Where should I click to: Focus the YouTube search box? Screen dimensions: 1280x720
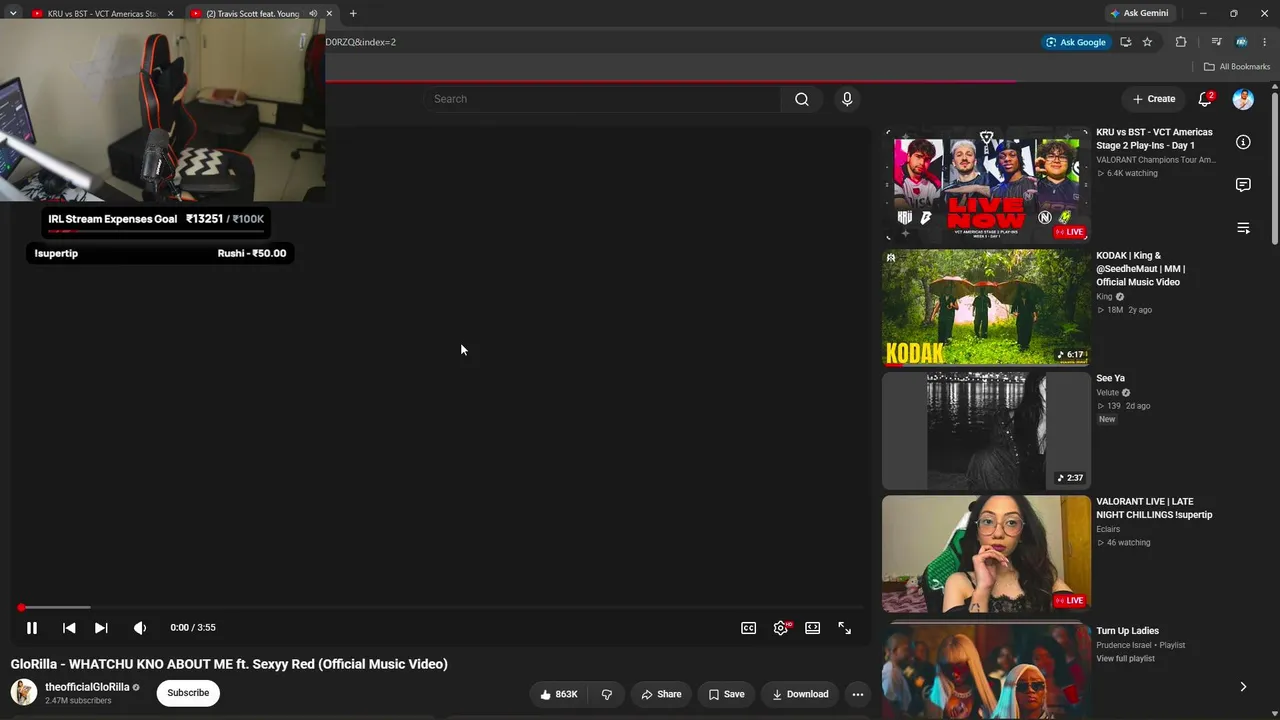click(x=603, y=99)
